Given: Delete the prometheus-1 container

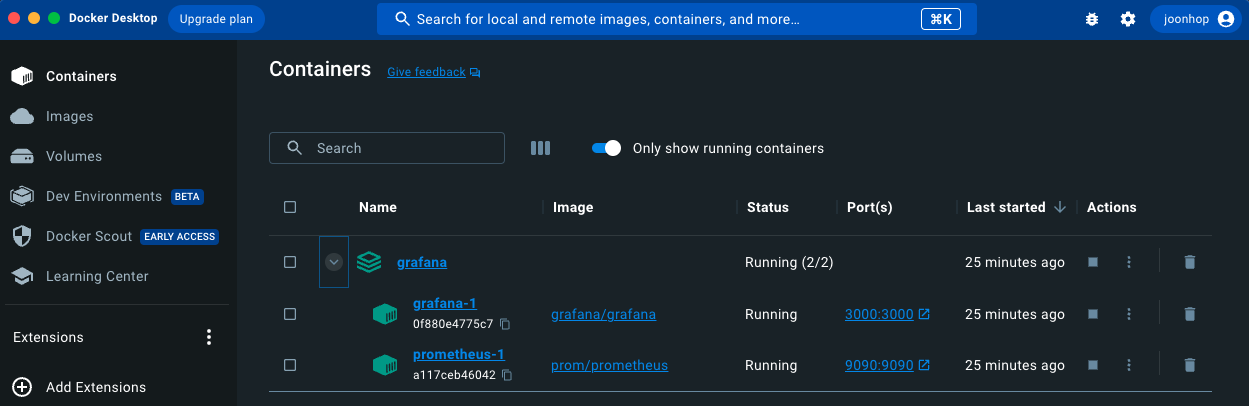Looking at the screenshot, I should click(1189, 365).
